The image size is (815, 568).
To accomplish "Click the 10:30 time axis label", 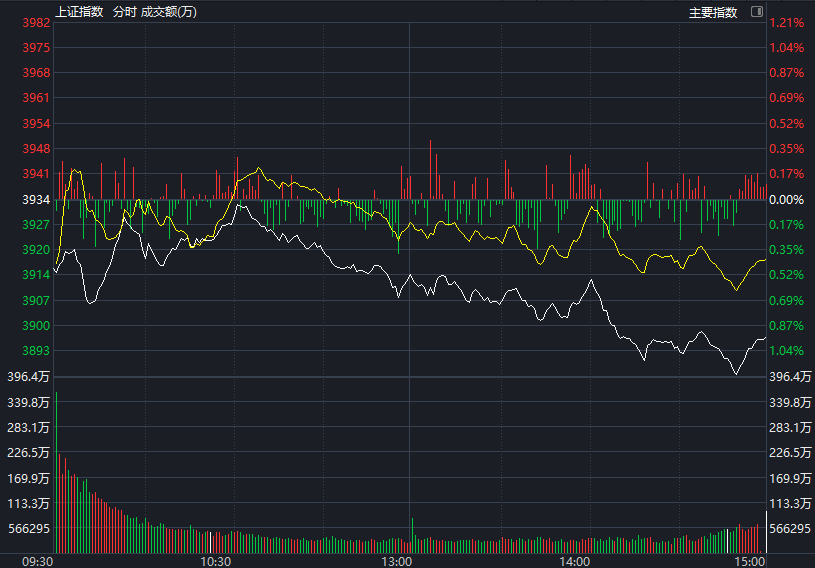I will click(216, 561).
